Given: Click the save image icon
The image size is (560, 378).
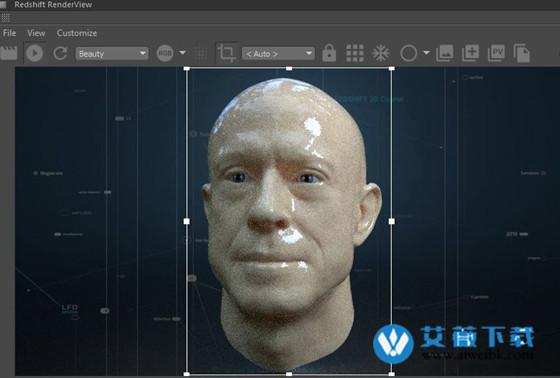Looking at the screenshot, I should pyautogui.click(x=445, y=53).
